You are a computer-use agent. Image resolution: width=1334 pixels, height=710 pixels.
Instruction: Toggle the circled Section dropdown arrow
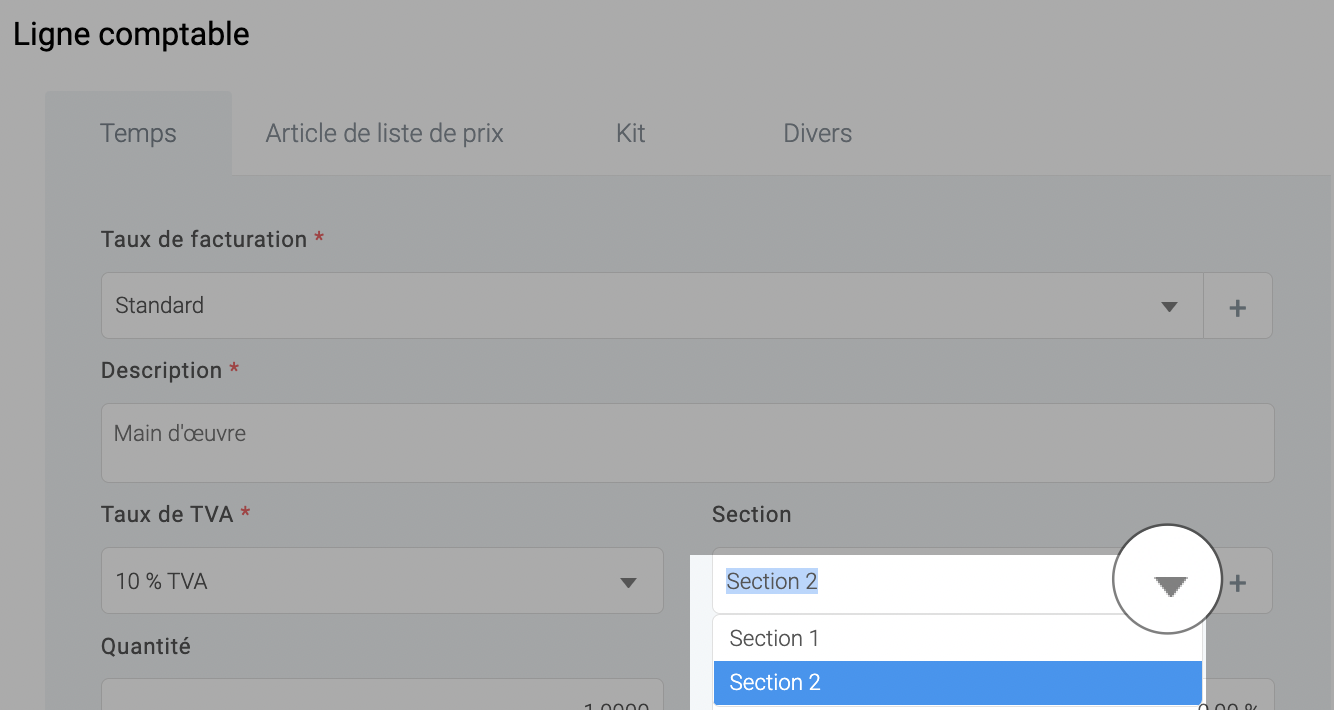(1169, 581)
